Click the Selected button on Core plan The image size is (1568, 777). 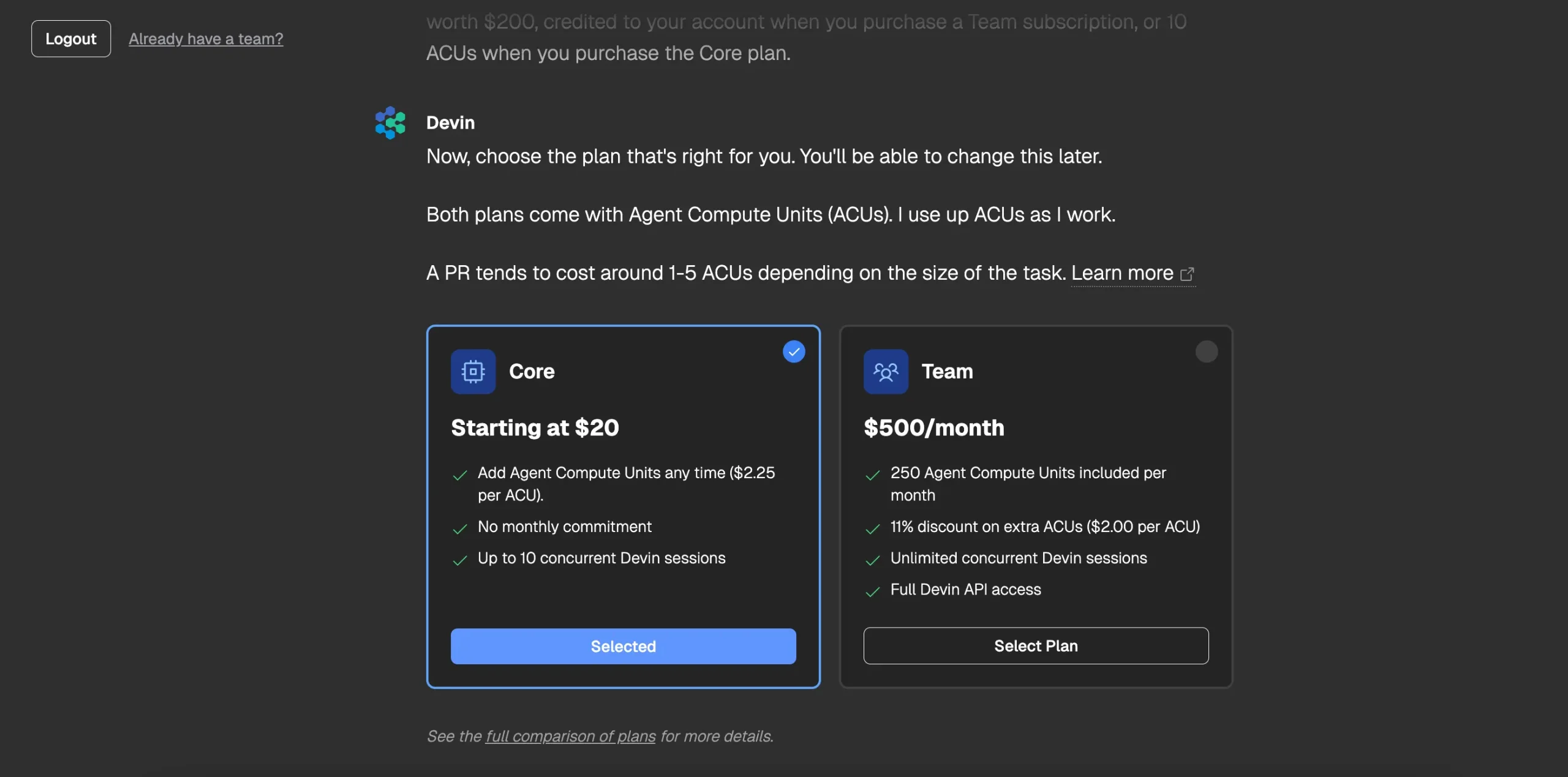coord(624,646)
